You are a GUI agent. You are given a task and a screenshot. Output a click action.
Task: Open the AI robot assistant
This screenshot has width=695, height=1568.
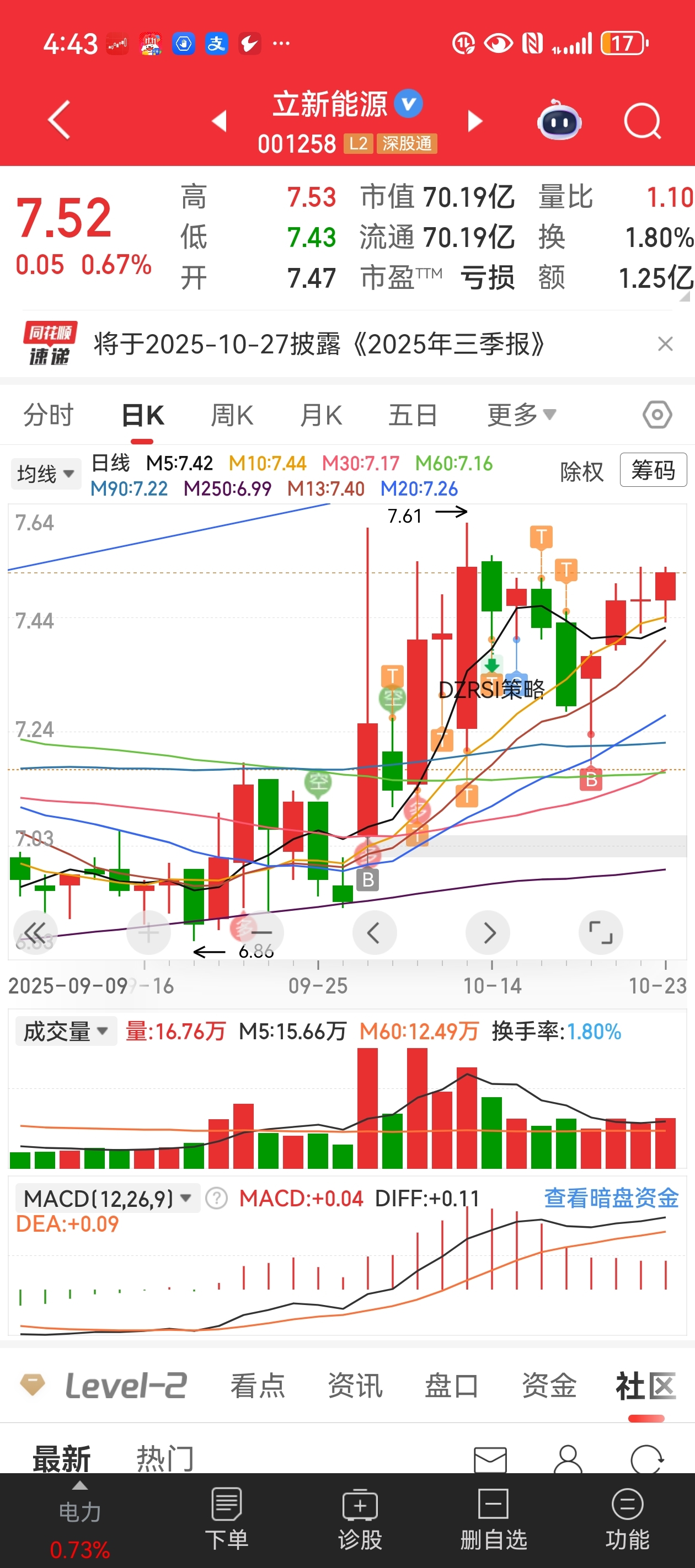(x=559, y=120)
